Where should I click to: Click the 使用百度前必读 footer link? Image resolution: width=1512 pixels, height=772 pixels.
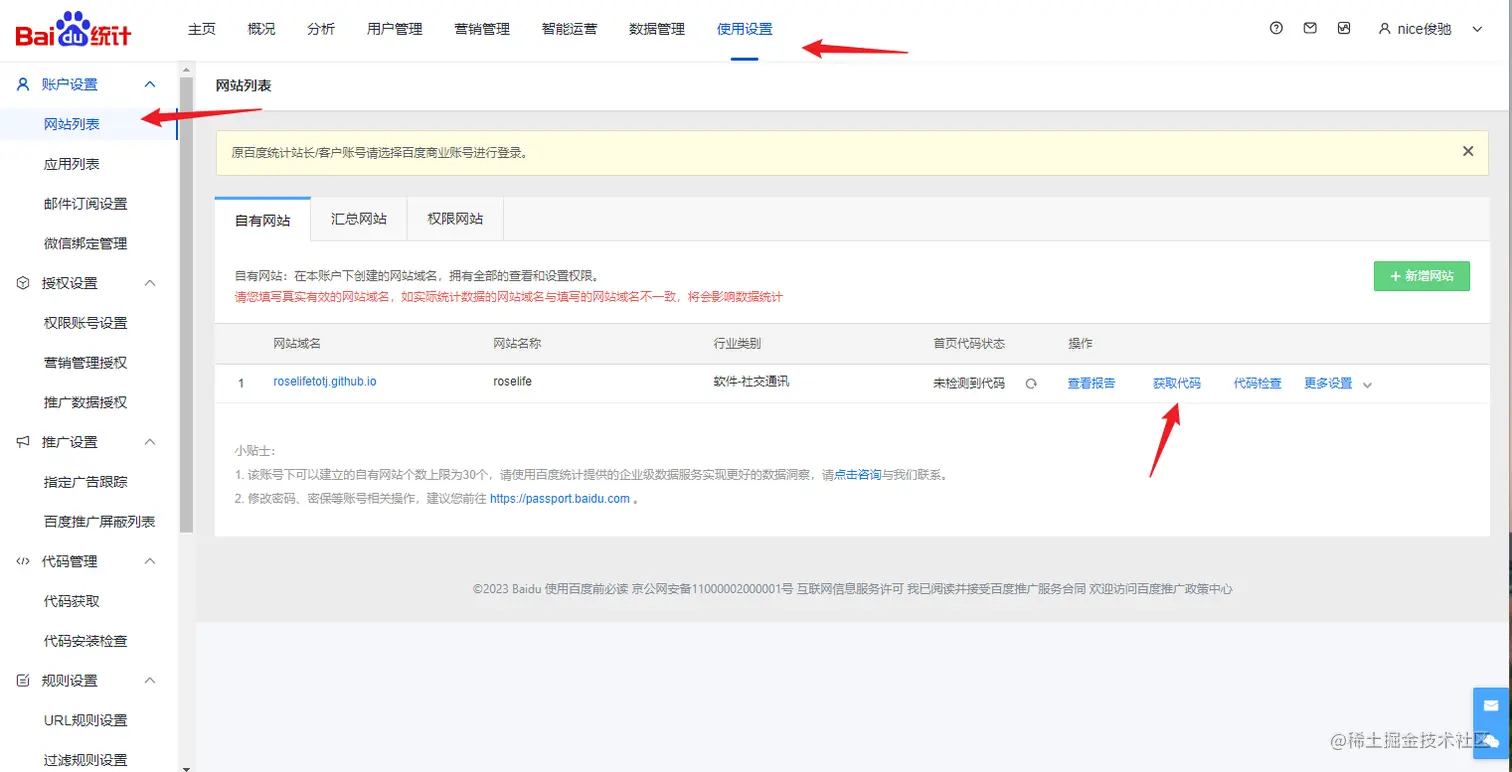586,589
